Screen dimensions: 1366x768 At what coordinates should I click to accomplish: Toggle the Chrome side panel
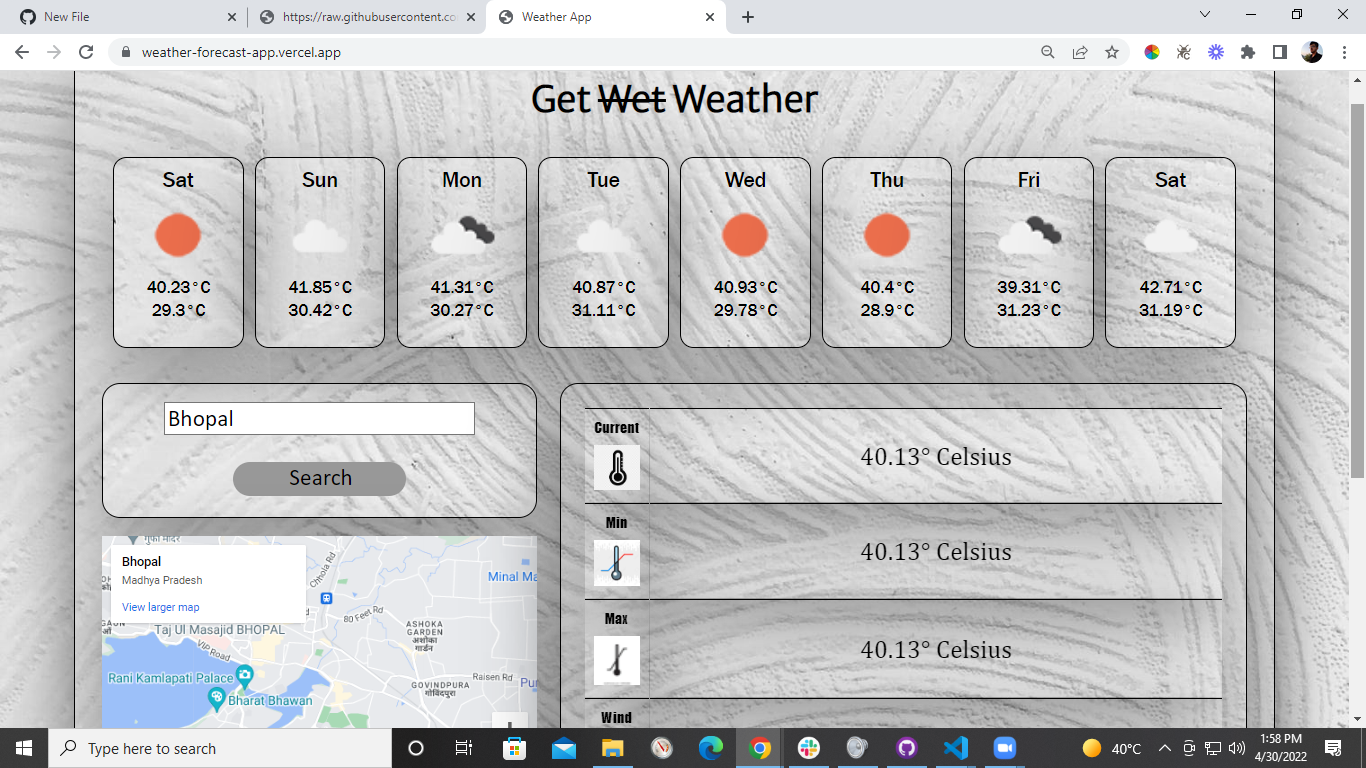[x=1279, y=52]
